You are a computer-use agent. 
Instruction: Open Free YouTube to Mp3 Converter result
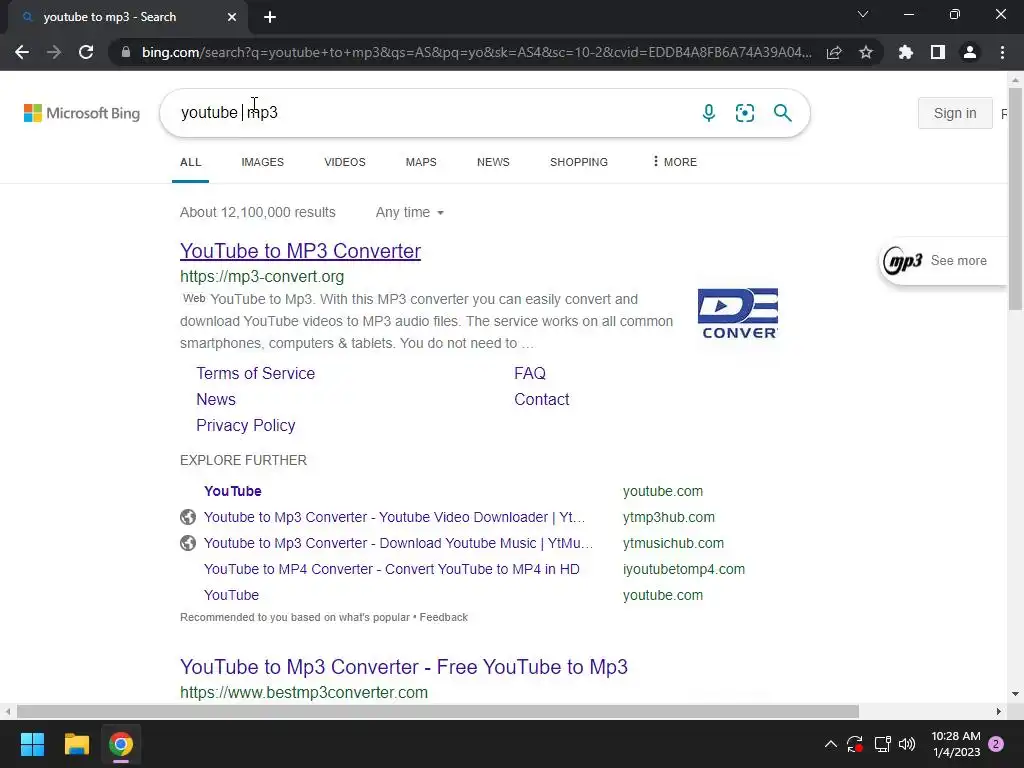[404, 667]
